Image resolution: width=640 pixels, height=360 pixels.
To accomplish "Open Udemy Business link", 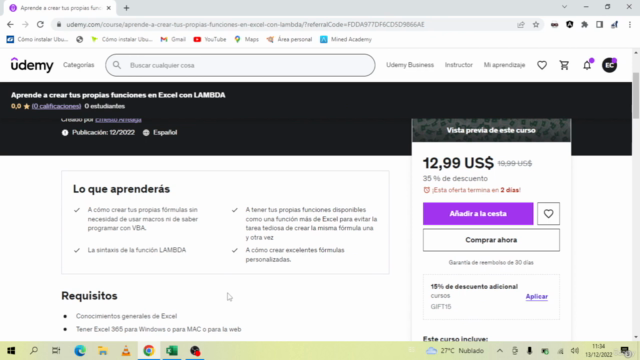I will (410, 65).
